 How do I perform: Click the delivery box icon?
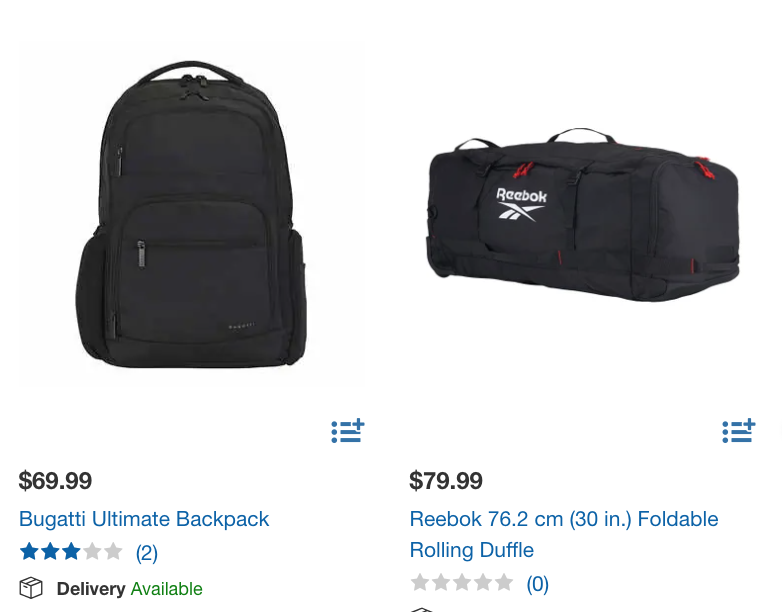click(31, 588)
